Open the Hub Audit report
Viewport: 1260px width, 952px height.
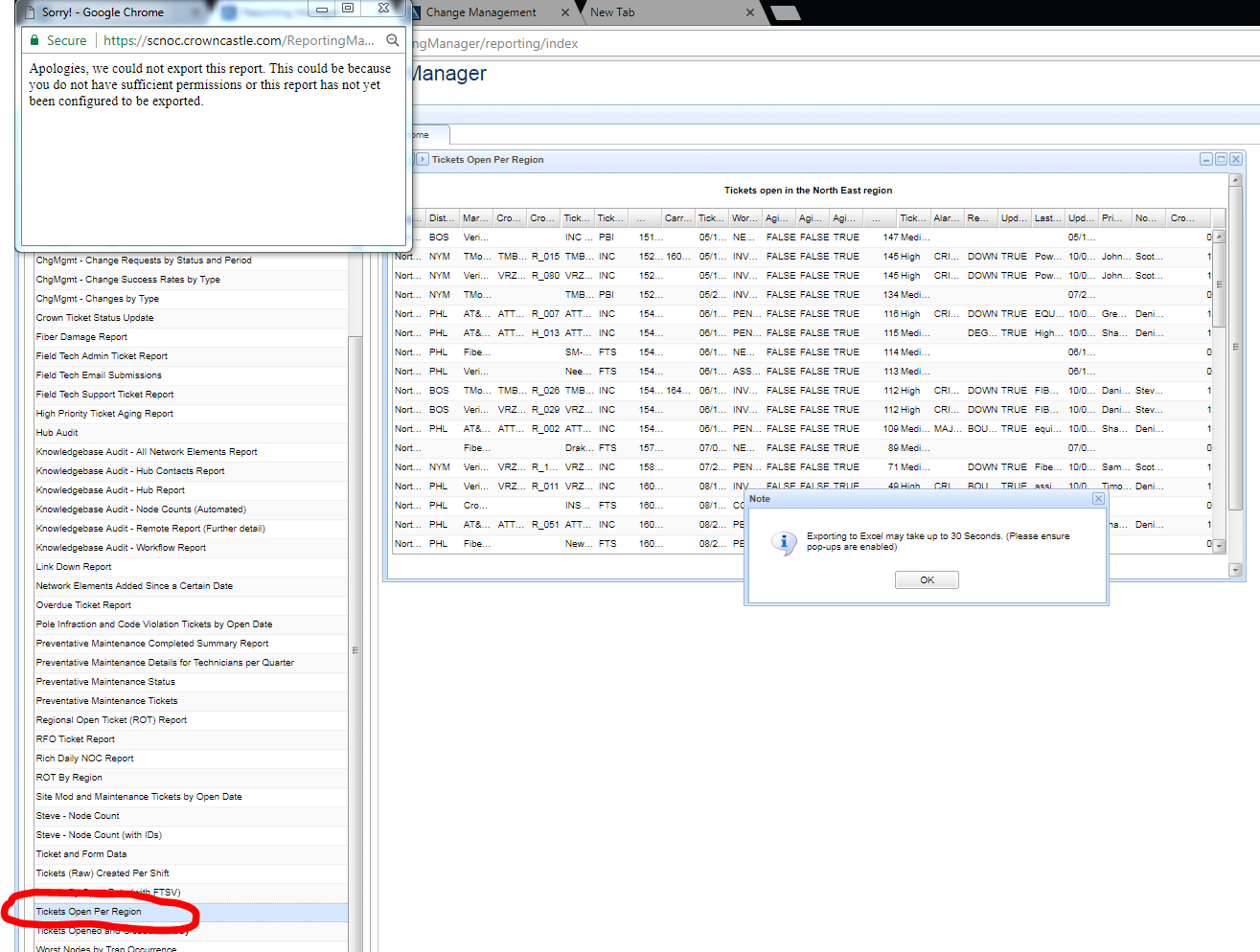click(57, 433)
